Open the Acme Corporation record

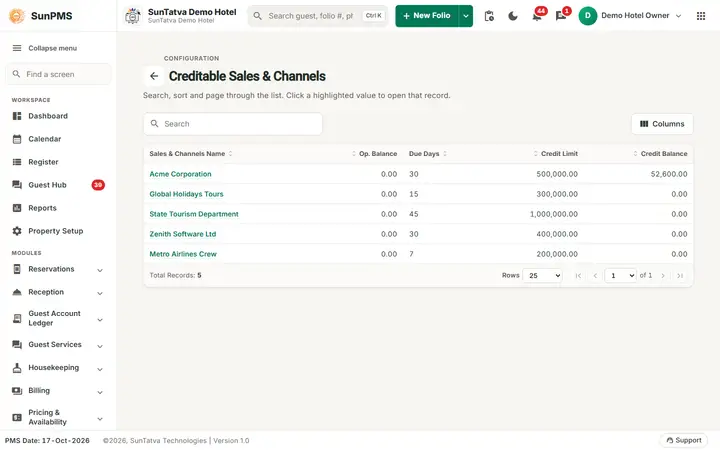180,174
